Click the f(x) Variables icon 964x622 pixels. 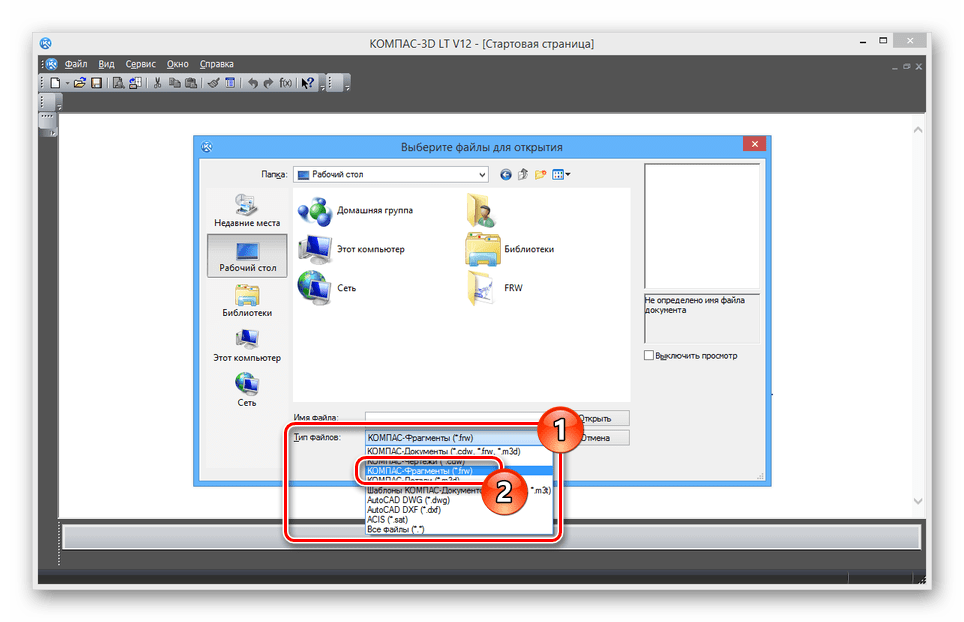(x=286, y=83)
